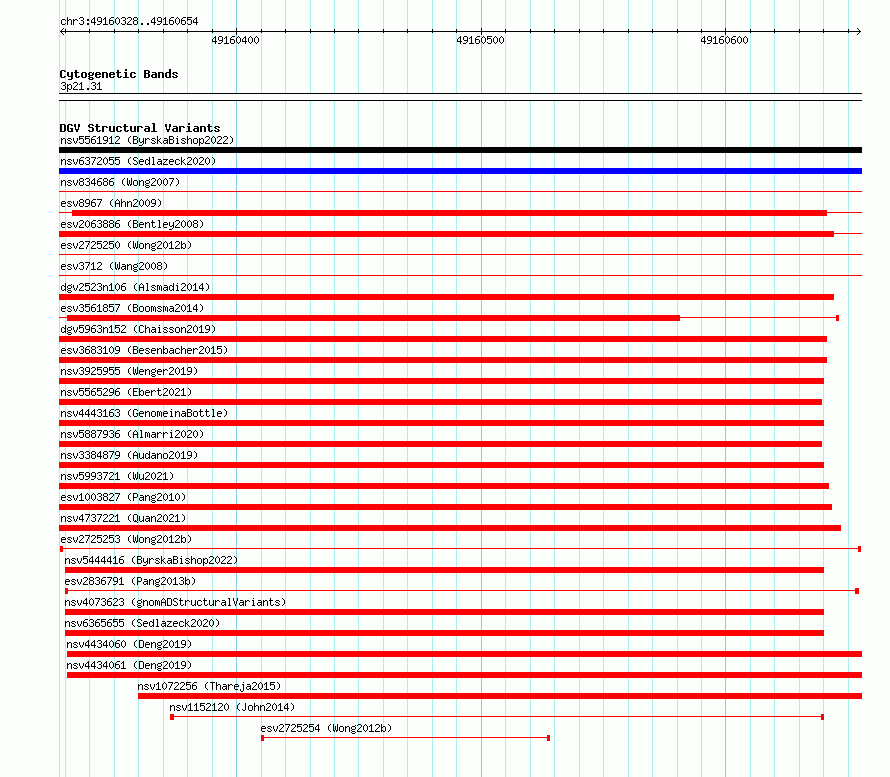This screenshot has height=777, width=890.
Task: Click the esv2725254 (Wong2012b) label
Action: [x=326, y=728]
